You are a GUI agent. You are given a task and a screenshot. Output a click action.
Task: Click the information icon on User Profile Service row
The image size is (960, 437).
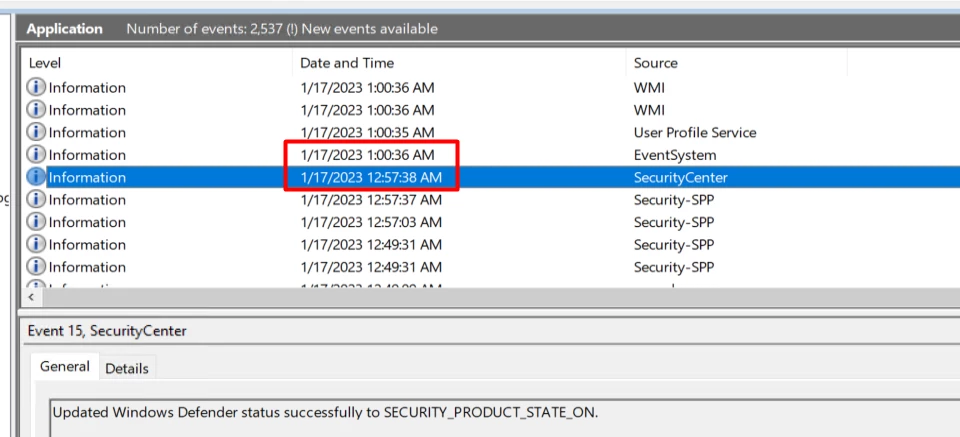pyautogui.click(x=36, y=132)
